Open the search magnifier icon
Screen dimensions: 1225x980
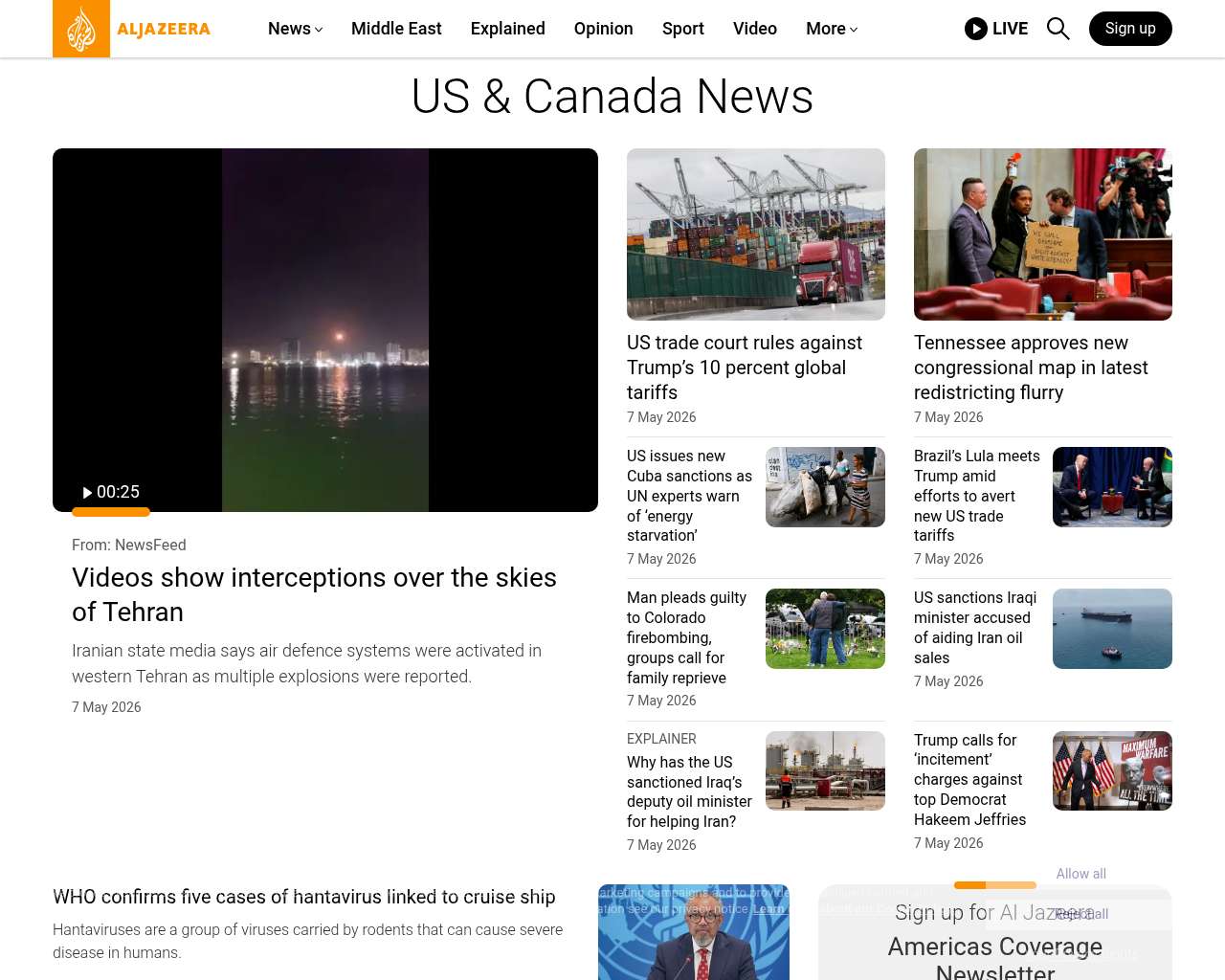pos(1058,29)
